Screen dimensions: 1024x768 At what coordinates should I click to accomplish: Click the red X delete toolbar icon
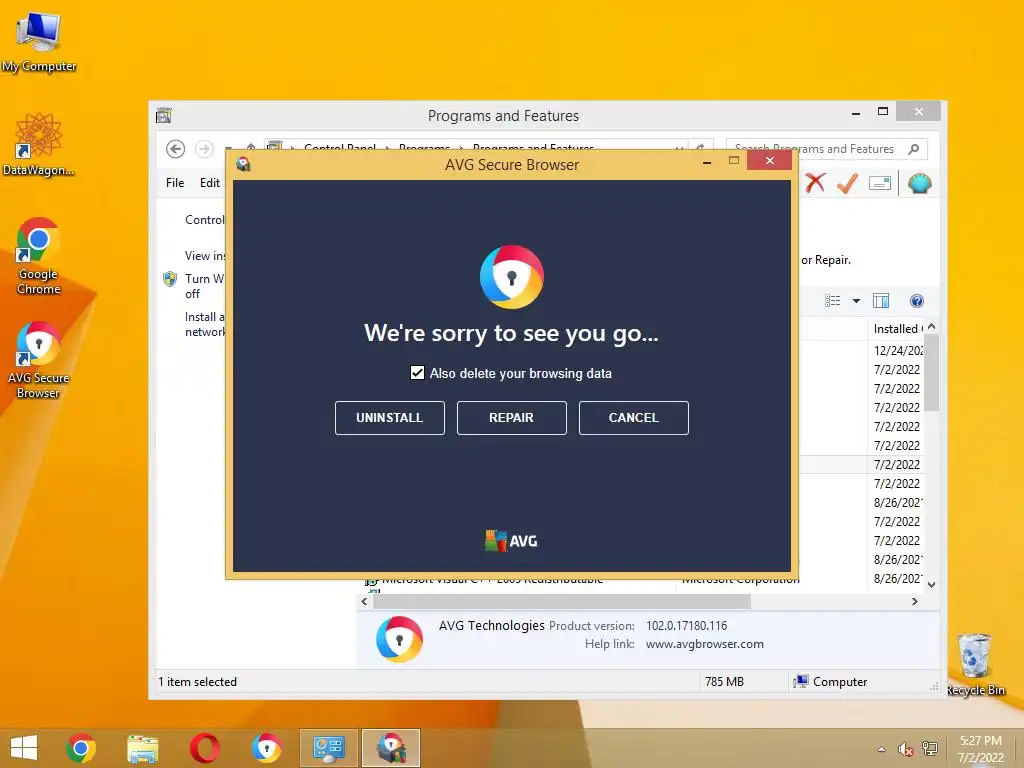click(815, 183)
